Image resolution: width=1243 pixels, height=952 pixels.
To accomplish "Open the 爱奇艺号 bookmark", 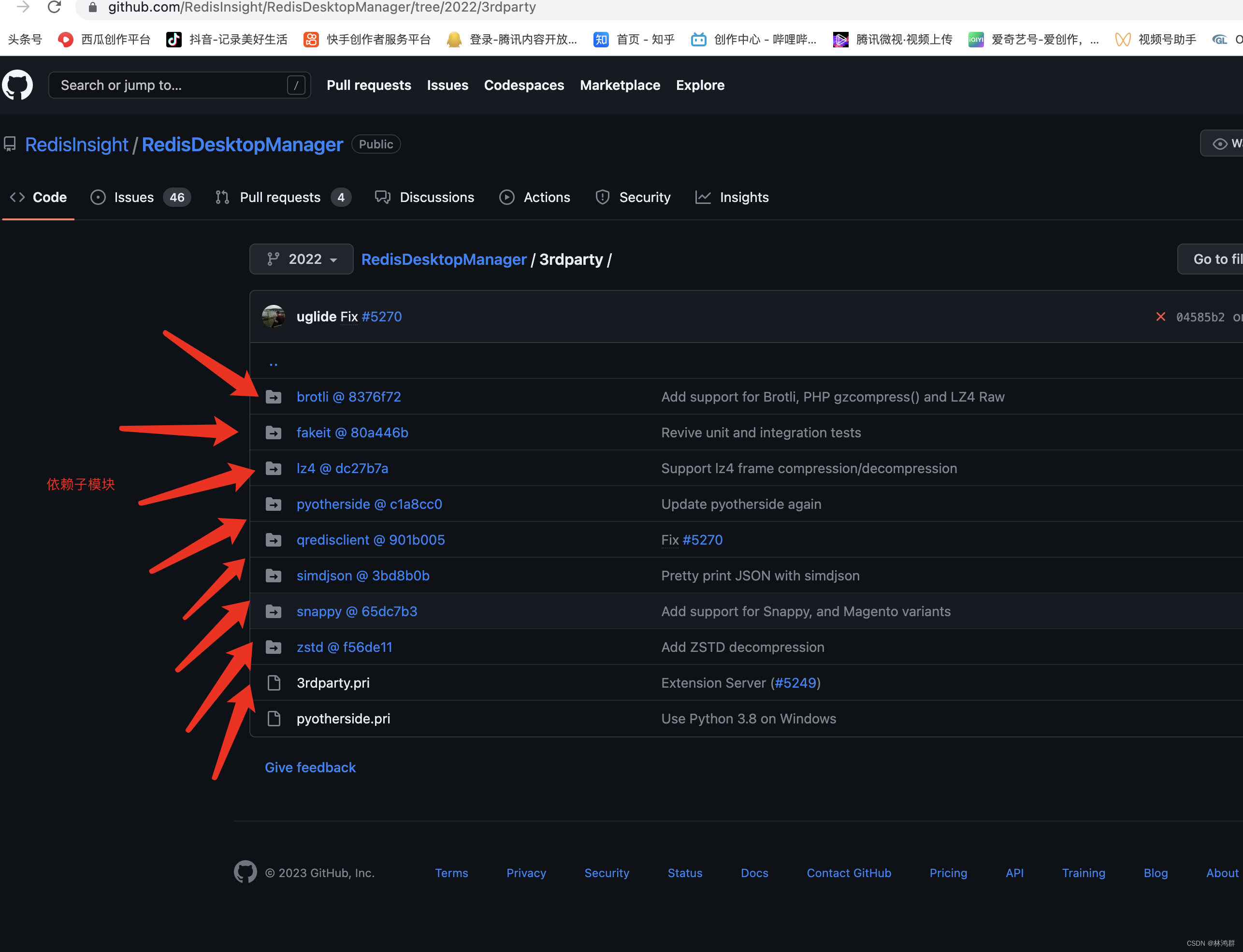I will coord(1033,39).
